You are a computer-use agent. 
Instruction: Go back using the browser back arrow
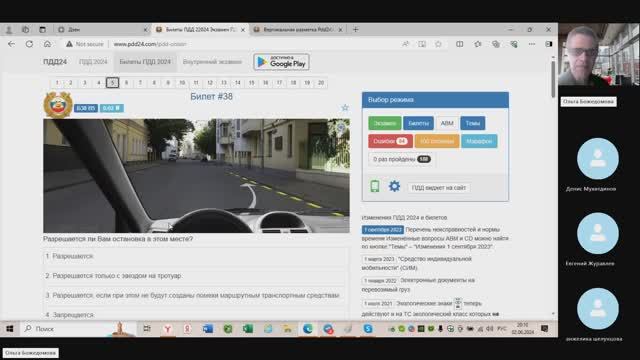[x=11, y=44]
